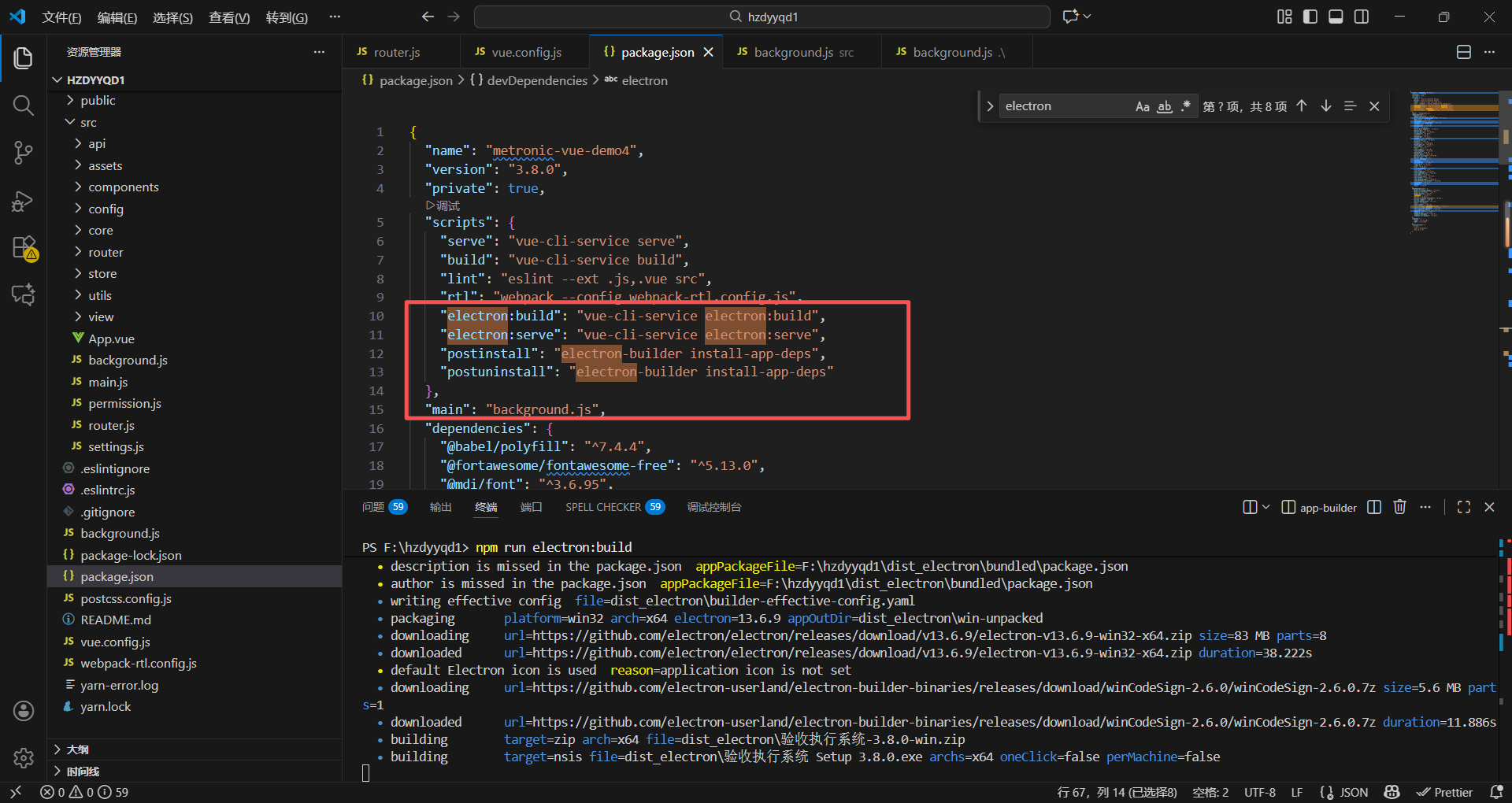This screenshot has height=803, width=1512.
Task: Enable regular expression search
Action: (1186, 105)
